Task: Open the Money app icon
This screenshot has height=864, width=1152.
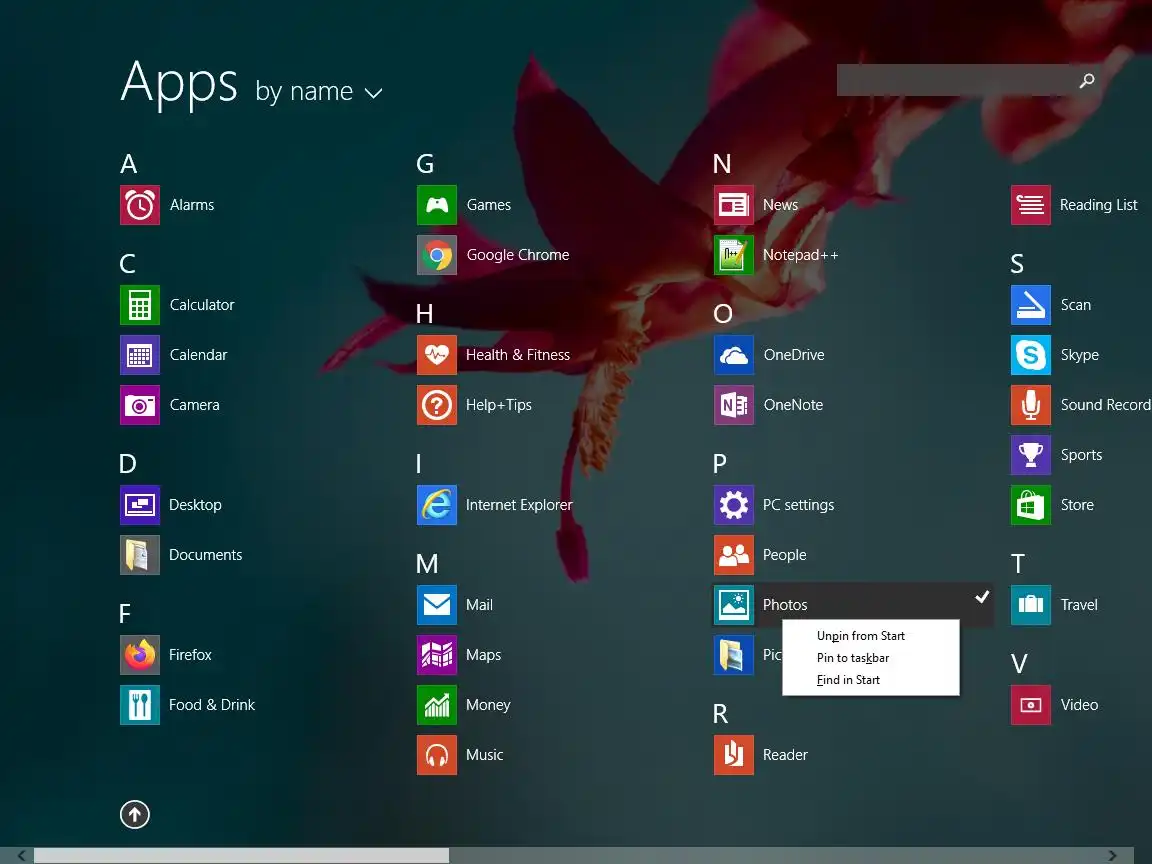Action: (436, 705)
